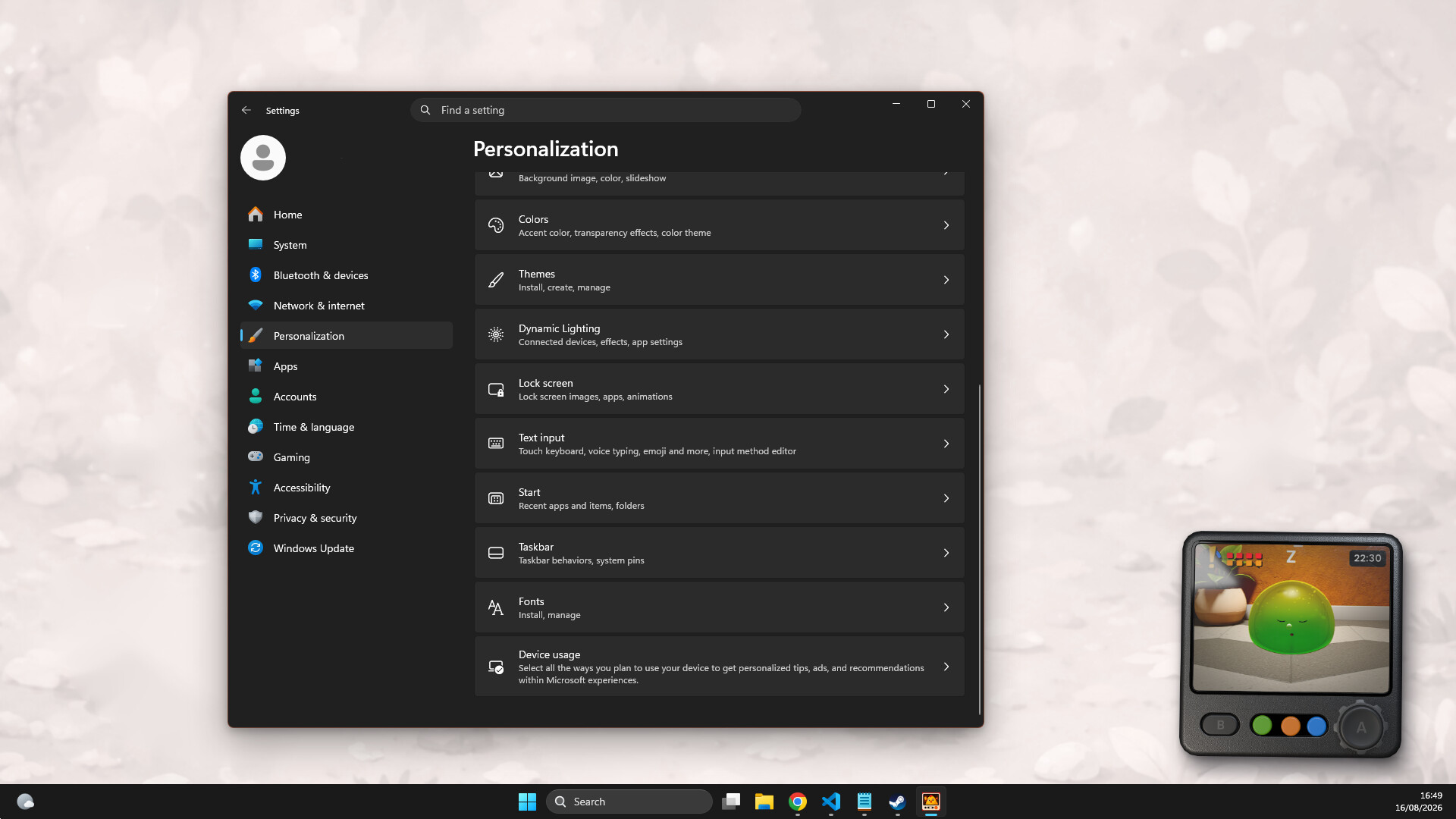Image resolution: width=1456 pixels, height=819 pixels.
Task: Expand the Colors chevron
Action: [x=946, y=225]
